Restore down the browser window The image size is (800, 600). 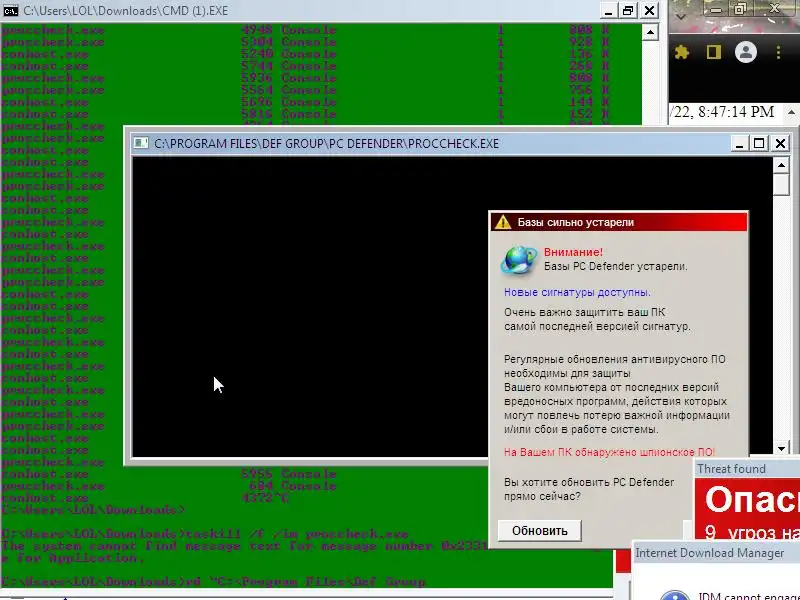point(740,9)
